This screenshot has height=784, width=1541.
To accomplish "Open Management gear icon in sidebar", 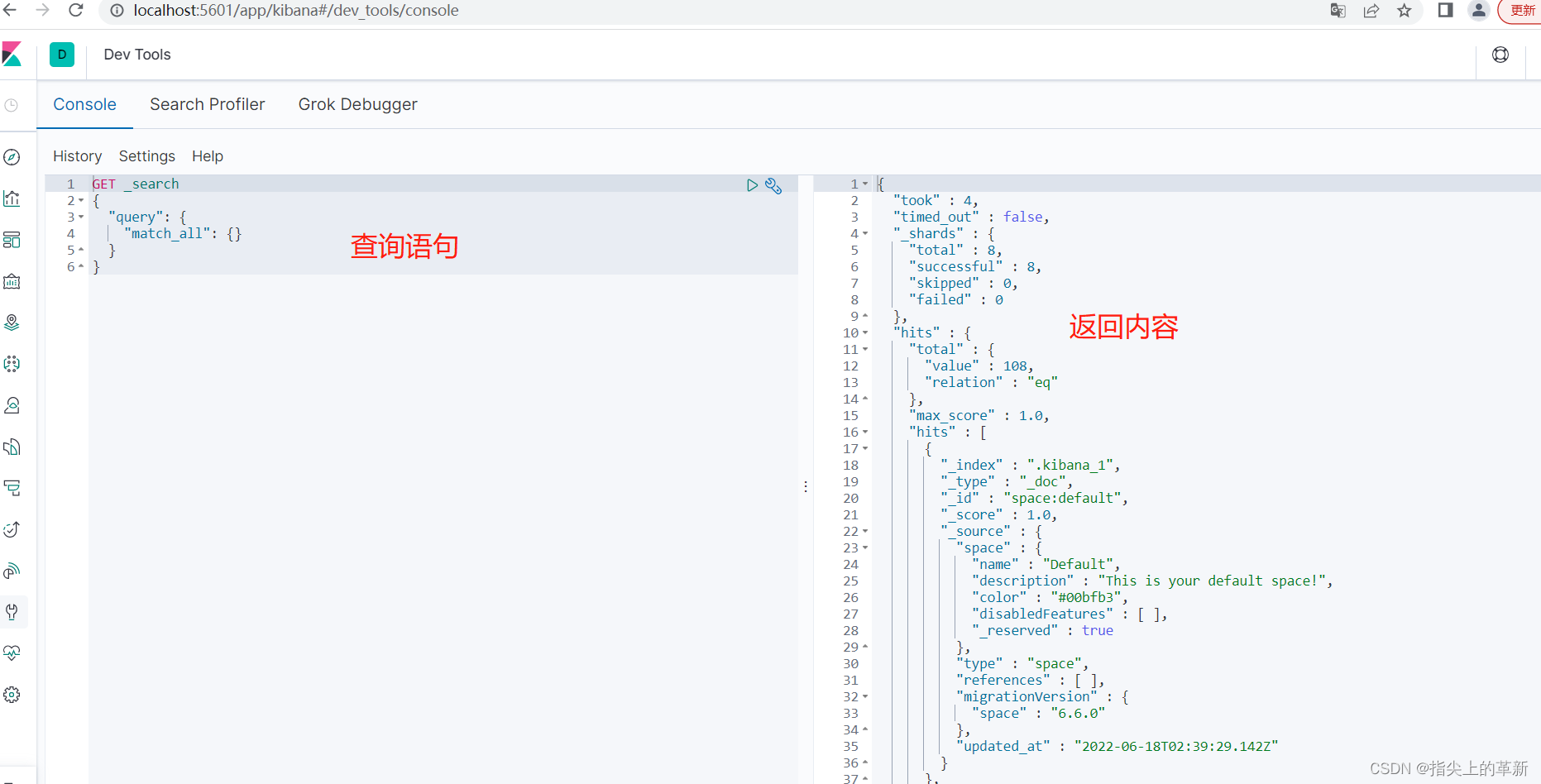I will click(x=12, y=695).
